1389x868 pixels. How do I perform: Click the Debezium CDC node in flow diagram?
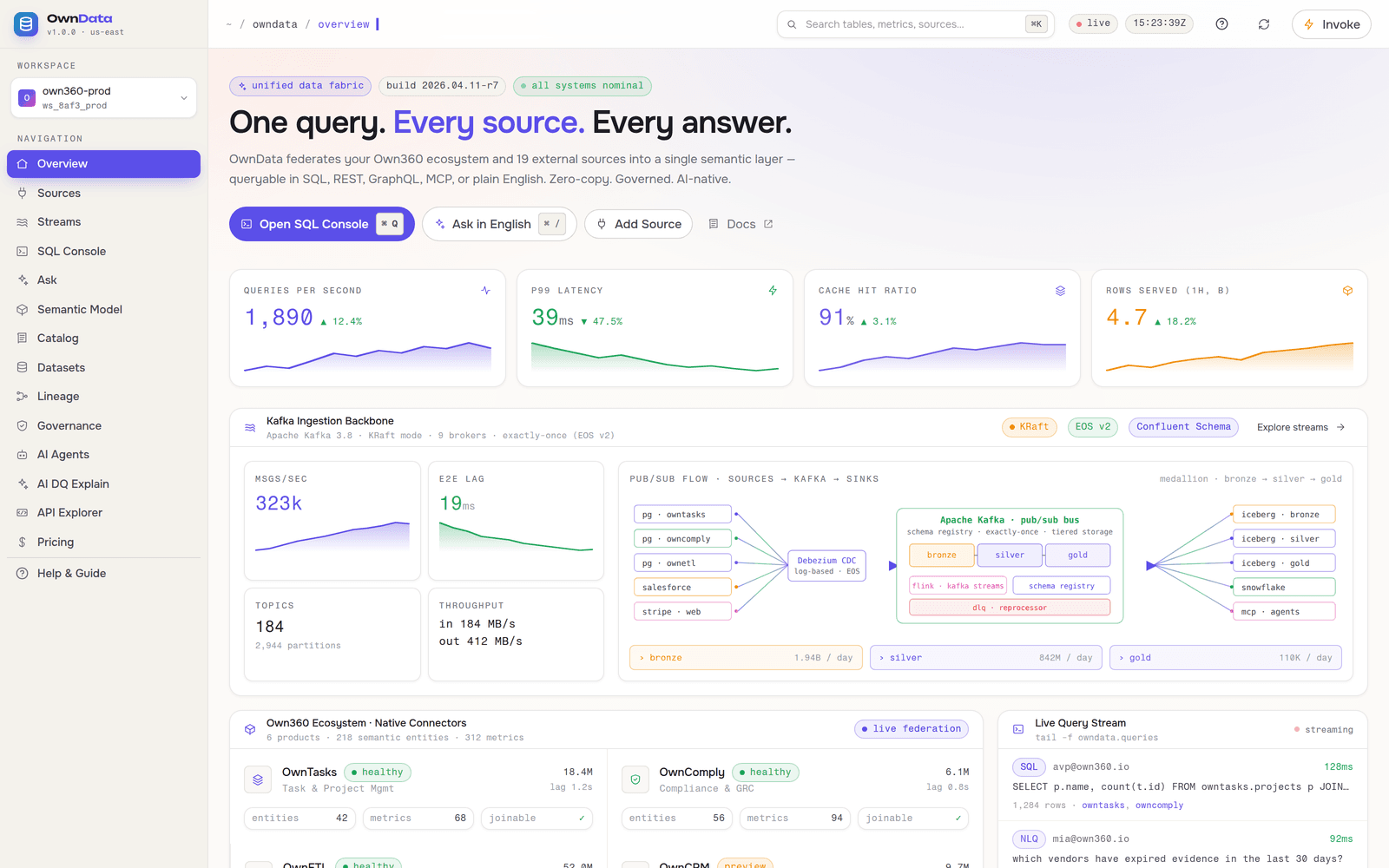(x=826, y=566)
